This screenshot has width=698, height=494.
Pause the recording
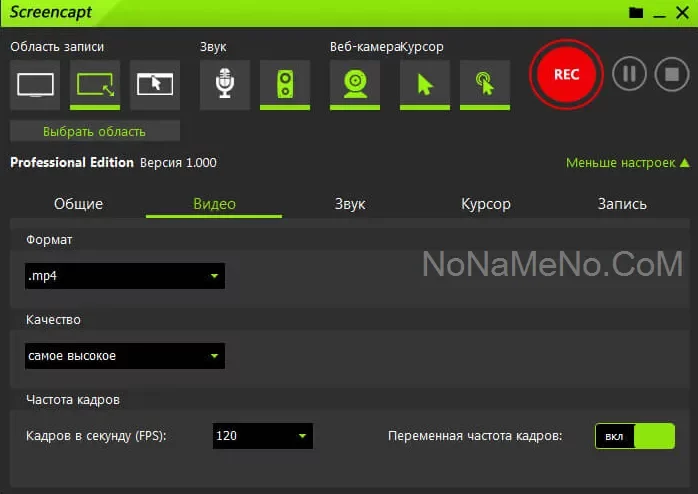pyautogui.click(x=629, y=74)
